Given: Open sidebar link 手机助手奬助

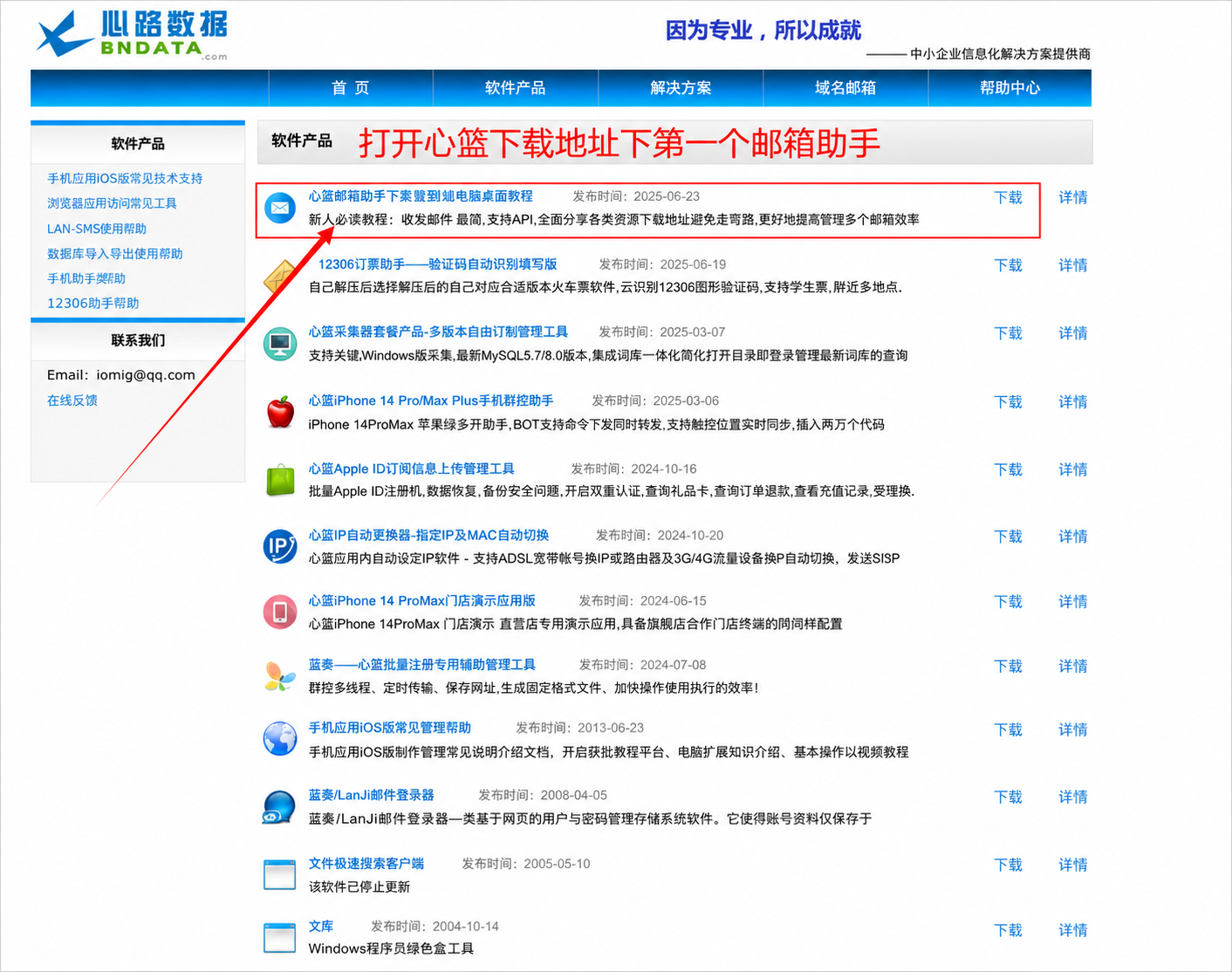Looking at the screenshot, I should pyautogui.click(x=86, y=278).
